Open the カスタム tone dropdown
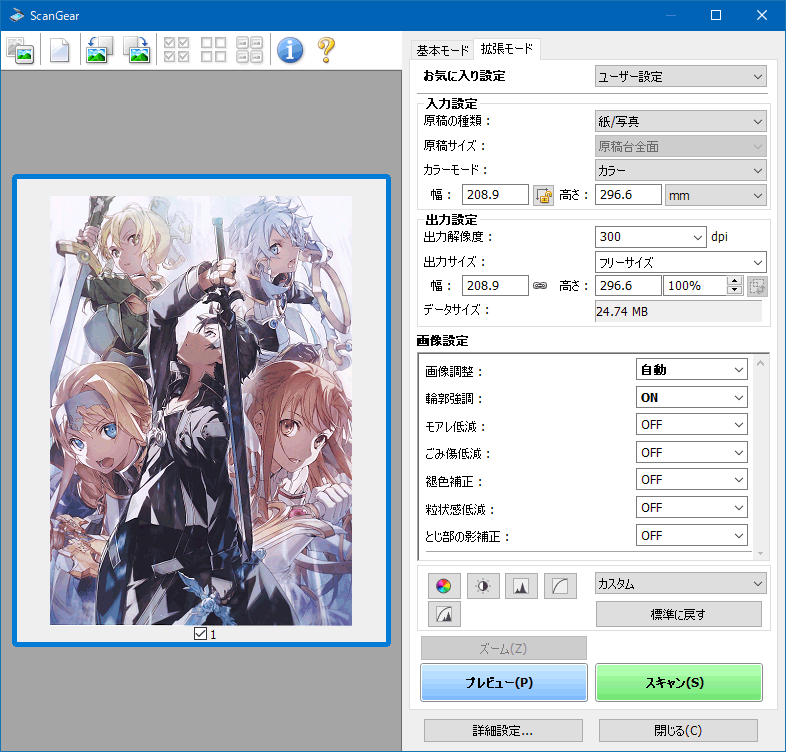Viewport: 786px width, 752px height. pyautogui.click(x=680, y=584)
